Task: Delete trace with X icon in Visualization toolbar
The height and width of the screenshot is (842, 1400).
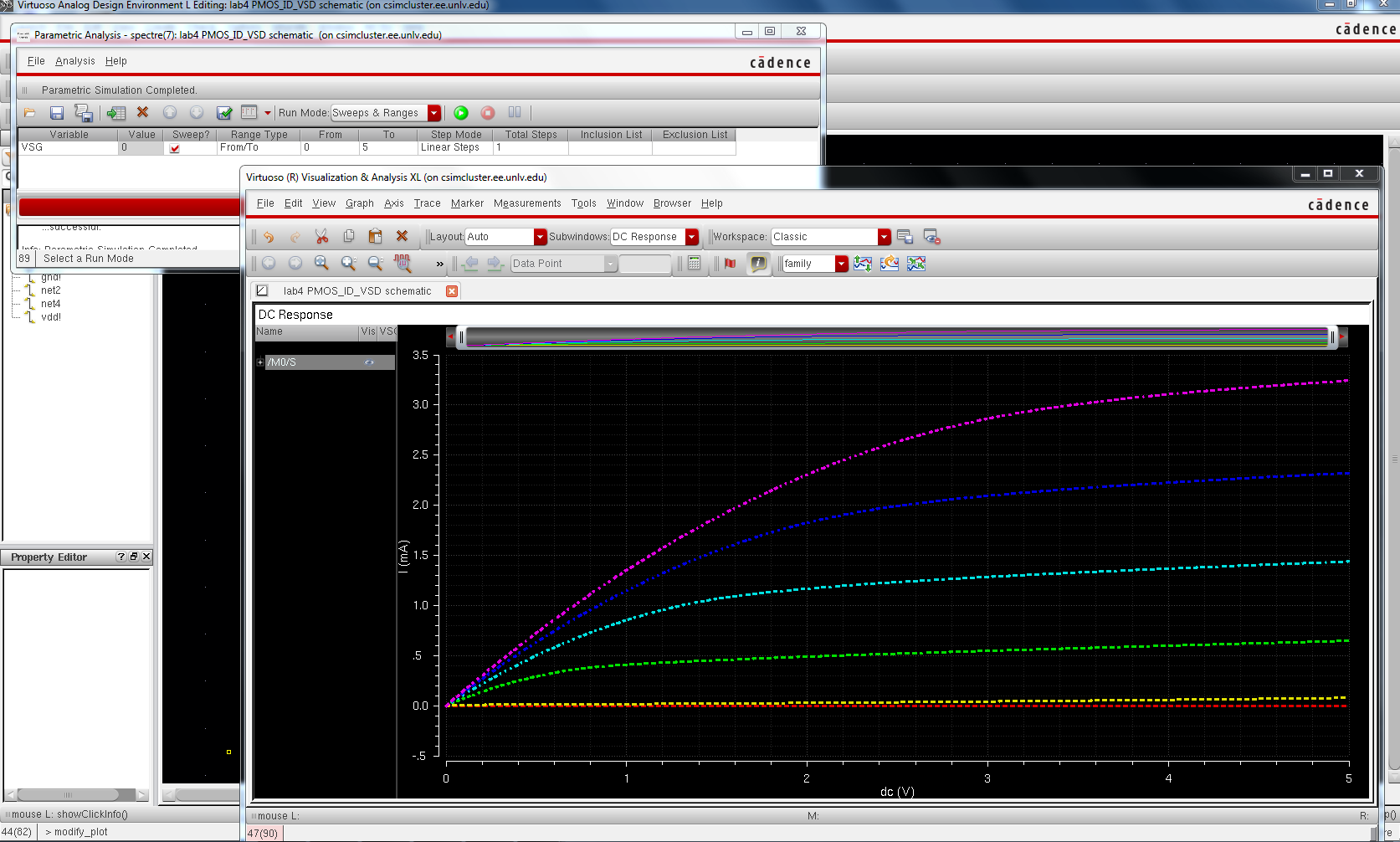Action: 403,237
